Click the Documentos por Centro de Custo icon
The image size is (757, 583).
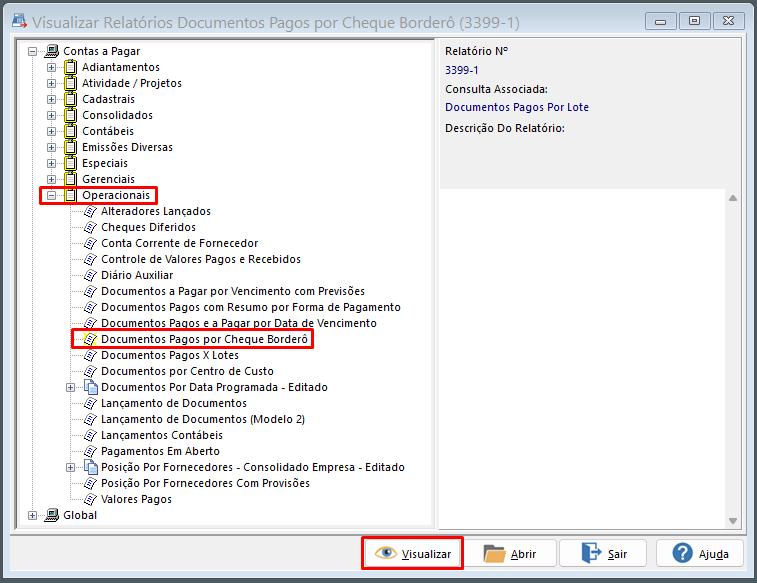90,371
